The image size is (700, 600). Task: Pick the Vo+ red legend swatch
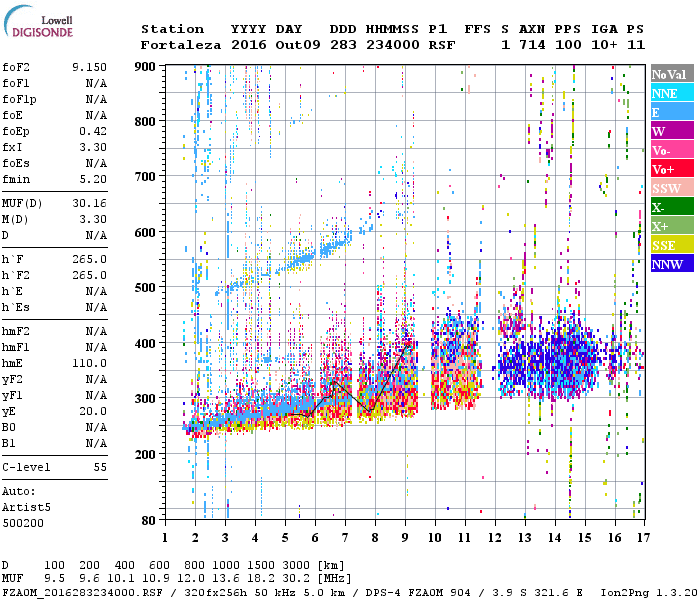pyautogui.click(x=672, y=169)
